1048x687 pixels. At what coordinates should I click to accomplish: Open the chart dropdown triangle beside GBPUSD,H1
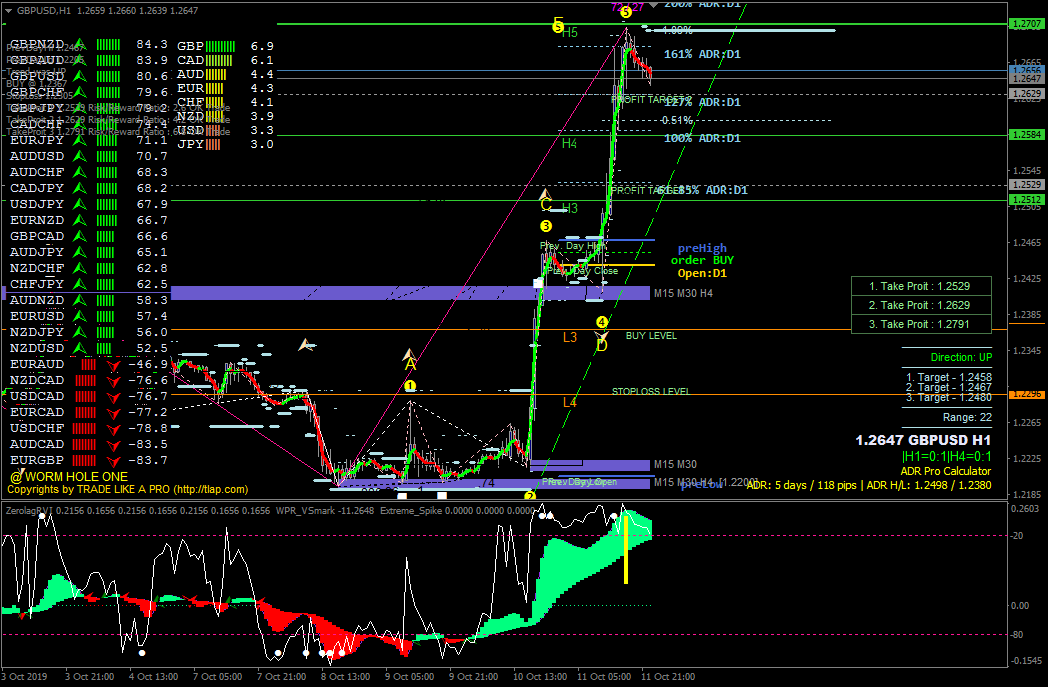pos(8,11)
